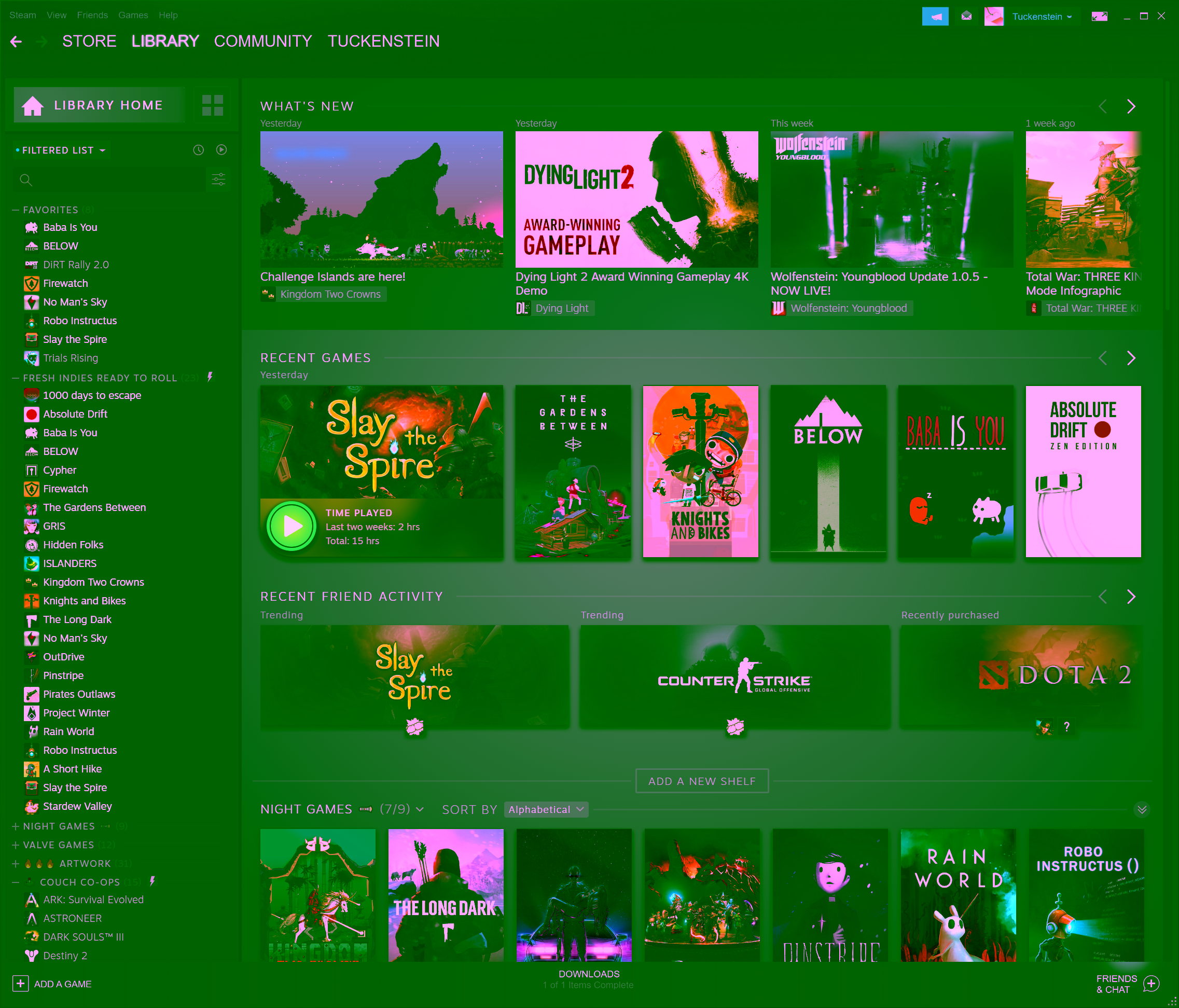
Task: Open the Games menu
Action: pyautogui.click(x=133, y=15)
